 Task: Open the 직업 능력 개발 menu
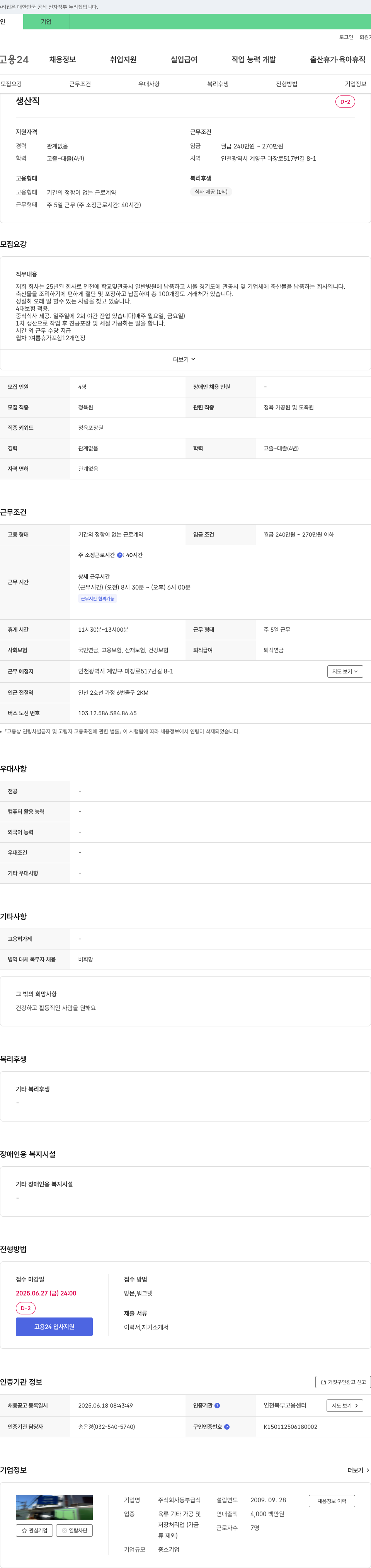[254, 60]
